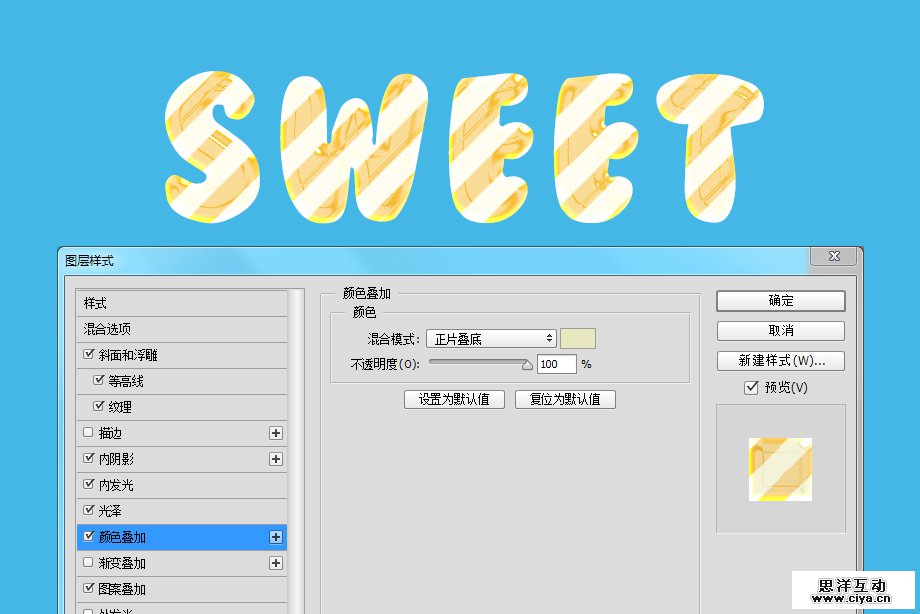Click the 取消 button
The height and width of the screenshot is (614, 920).
pyautogui.click(x=781, y=331)
